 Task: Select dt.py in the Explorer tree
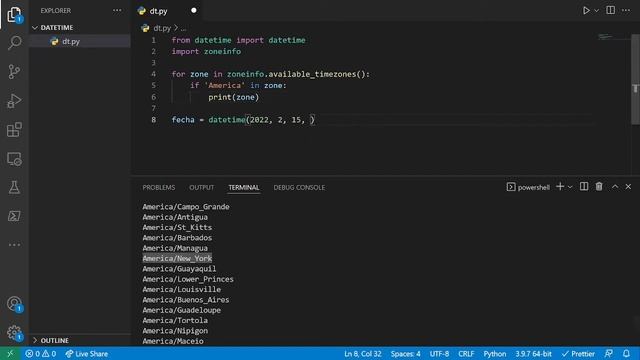tap(71, 41)
